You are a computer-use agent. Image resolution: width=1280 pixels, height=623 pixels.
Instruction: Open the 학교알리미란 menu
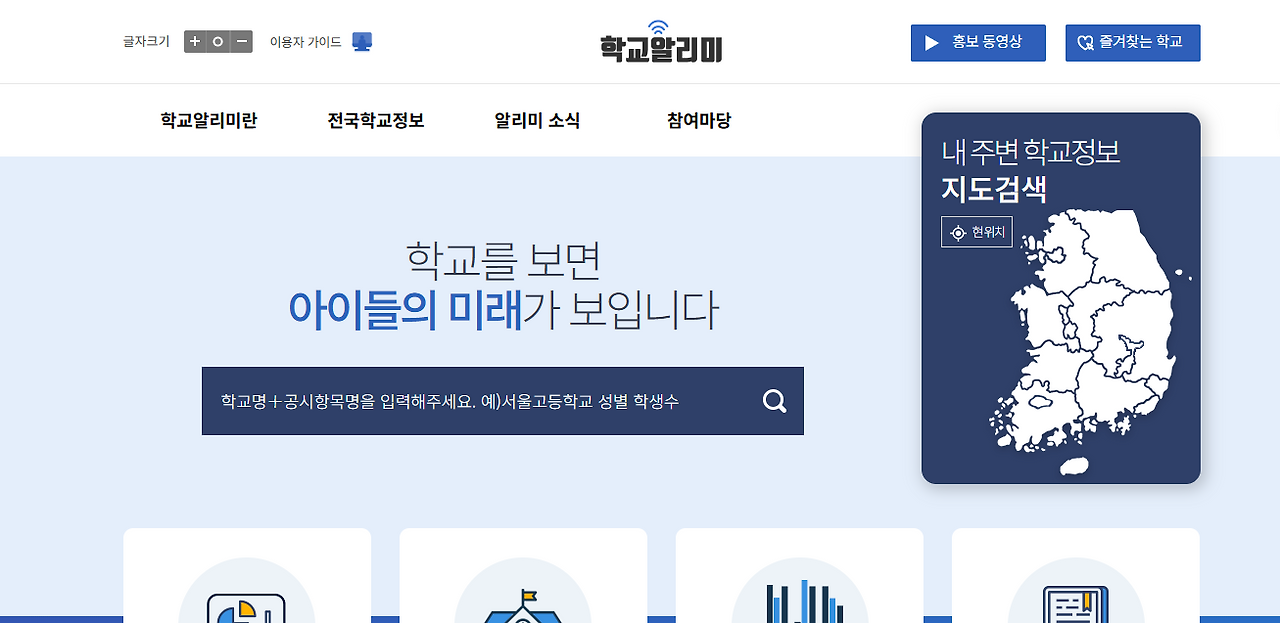click(x=207, y=120)
